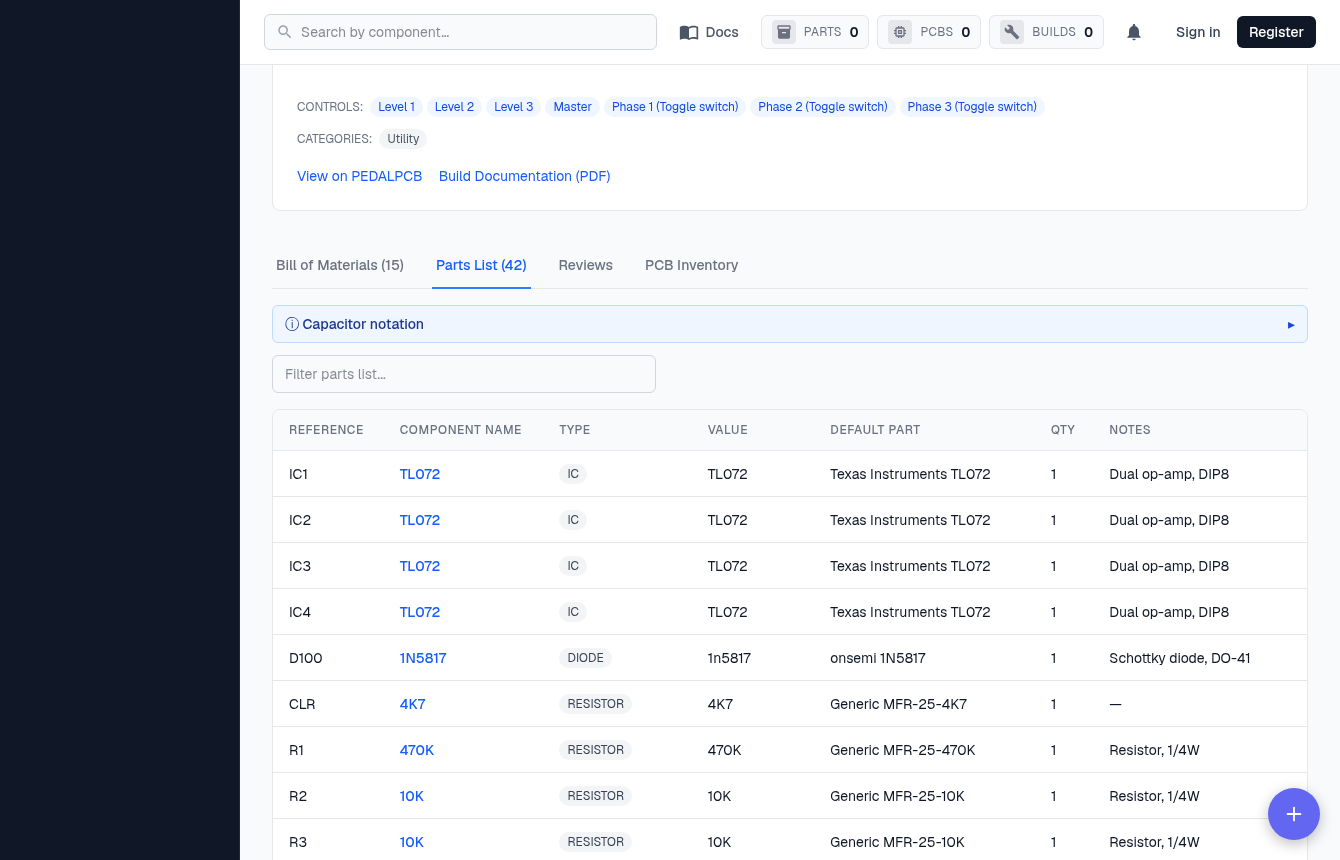Screen dimensions: 1340x860
Task: Expand the Capacitor notation arrow
Action: (x=1291, y=325)
